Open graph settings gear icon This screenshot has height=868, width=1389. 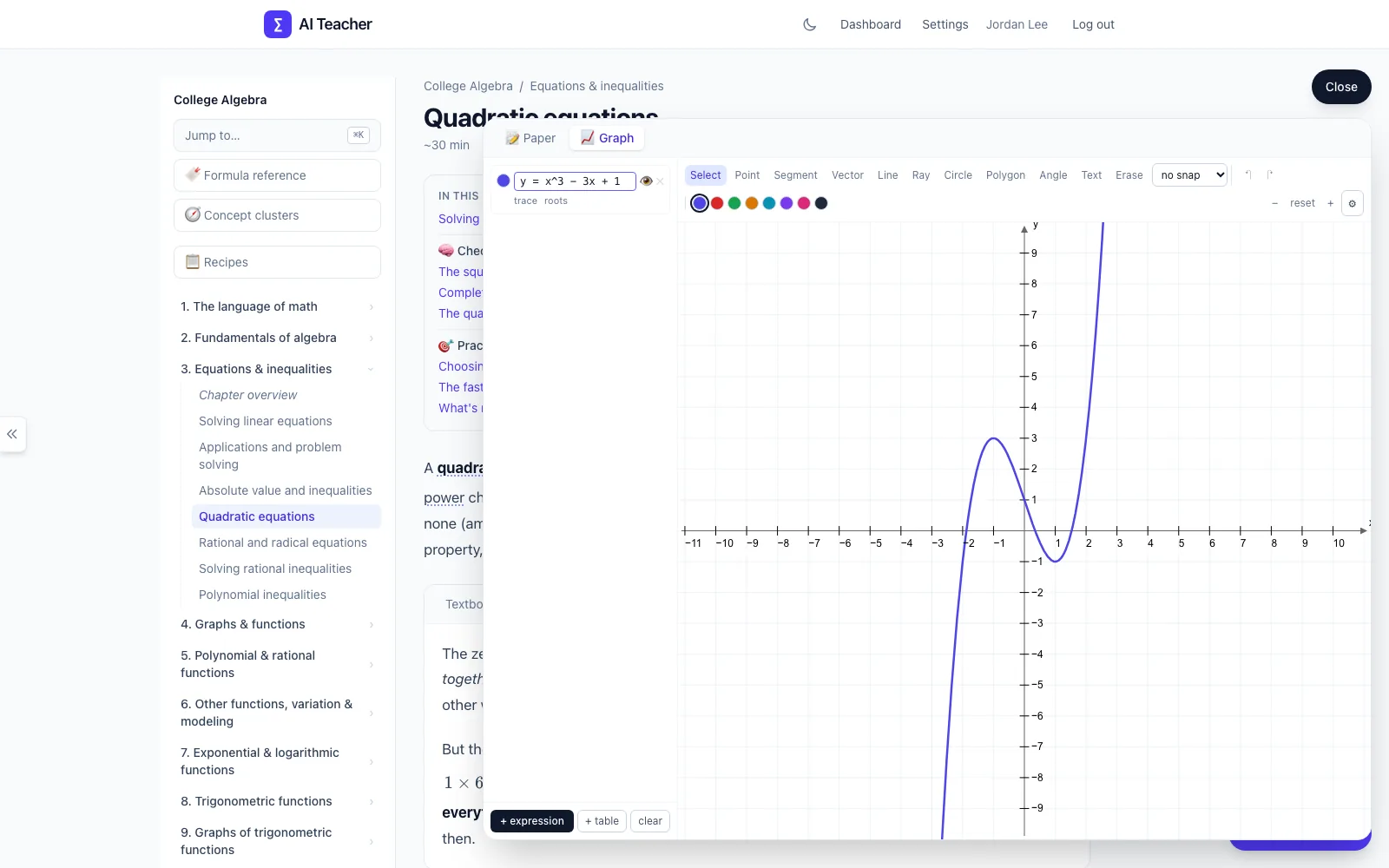coord(1352,203)
